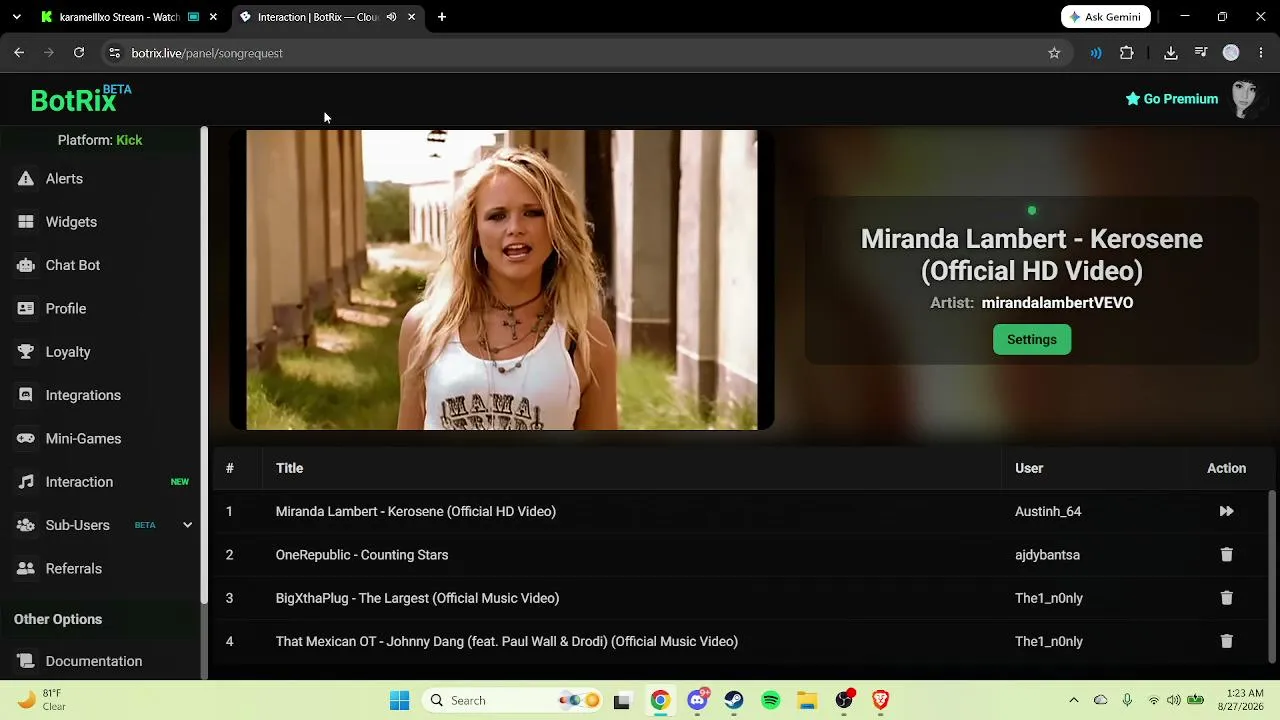
Task: Open the Chrome profile avatar
Action: [x=1231, y=53]
